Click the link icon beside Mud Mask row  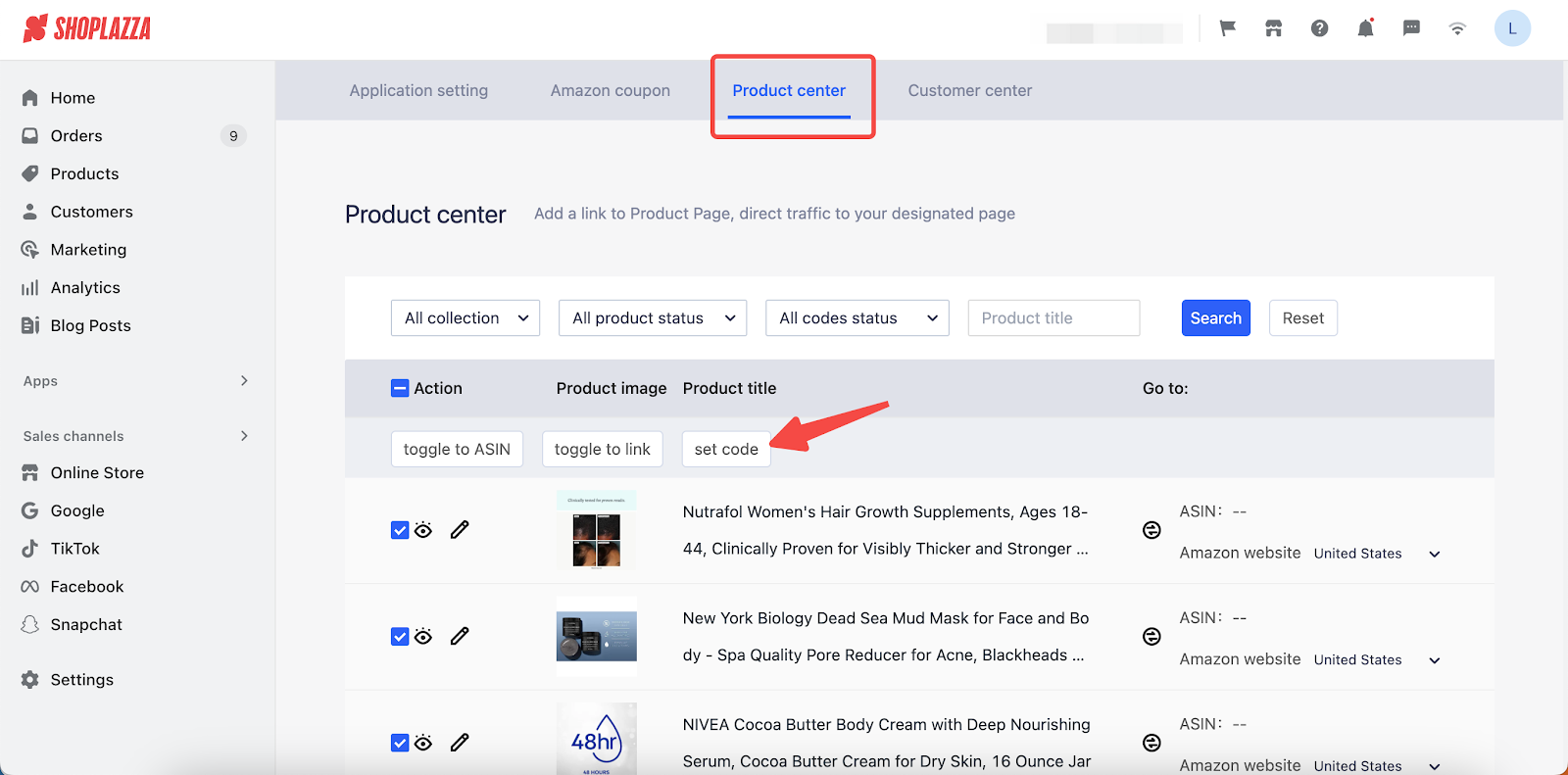[1151, 637]
